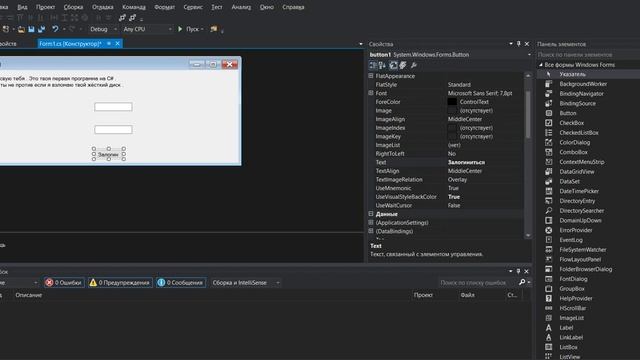Select DateTimePicker in the toolbox
The height and width of the screenshot is (360, 640).
(579, 191)
